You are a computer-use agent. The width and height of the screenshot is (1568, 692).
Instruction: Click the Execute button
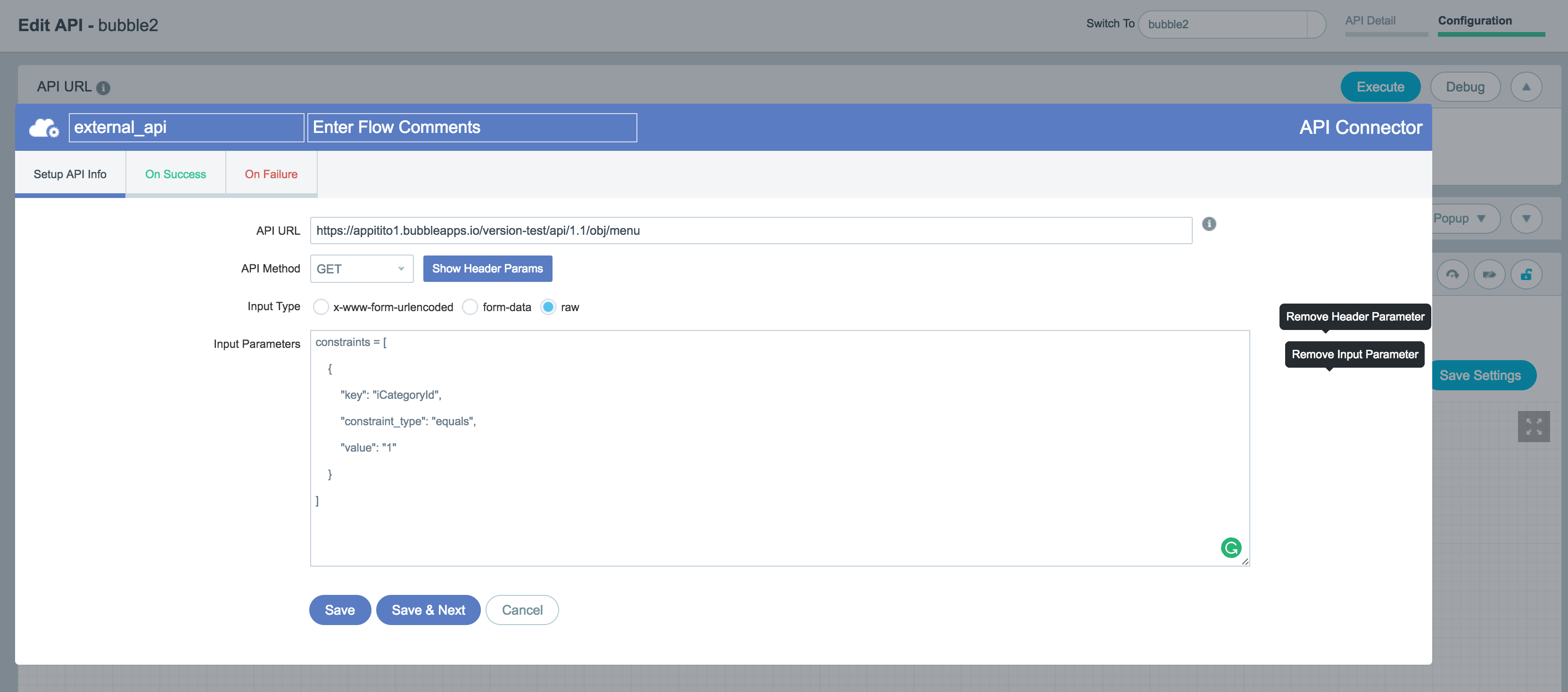click(x=1380, y=87)
